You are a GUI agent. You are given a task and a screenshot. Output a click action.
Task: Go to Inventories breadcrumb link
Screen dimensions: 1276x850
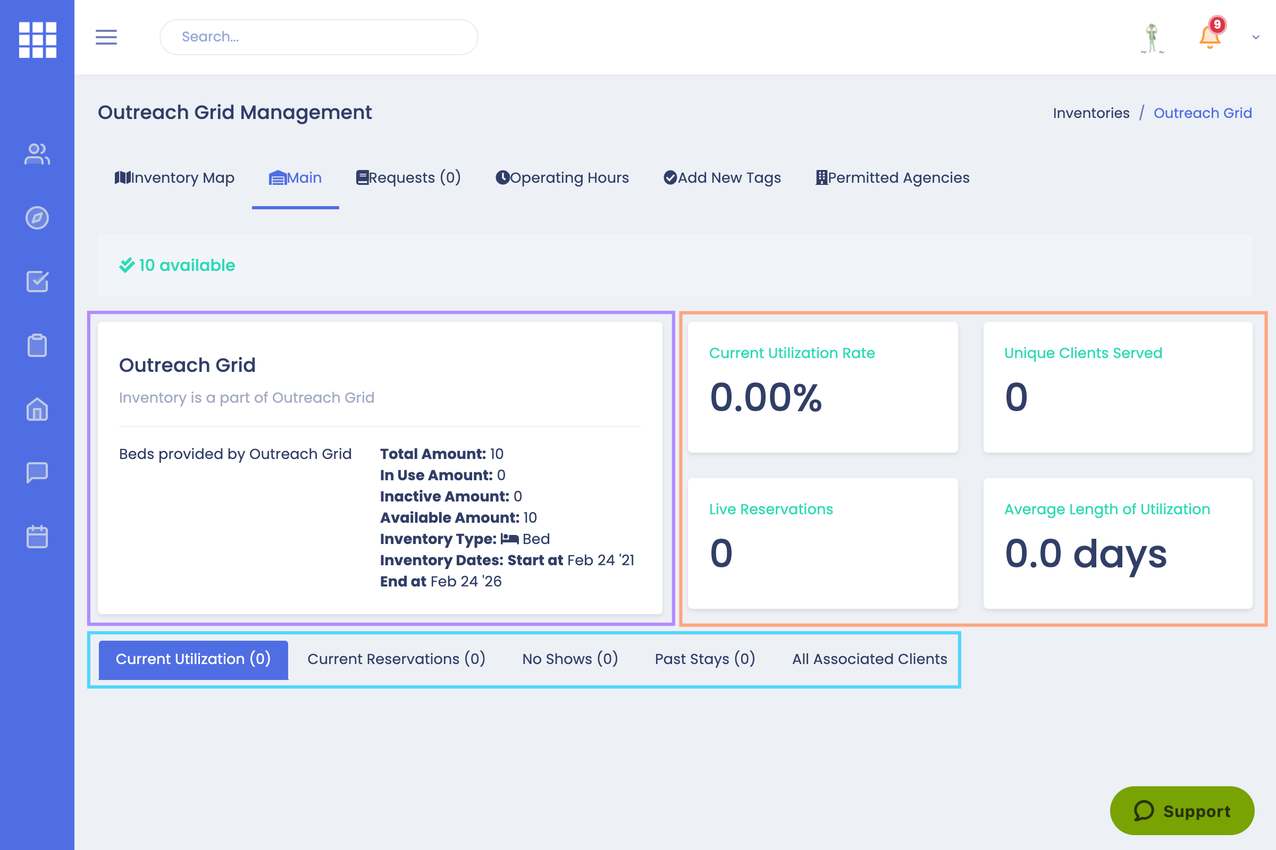(1091, 113)
